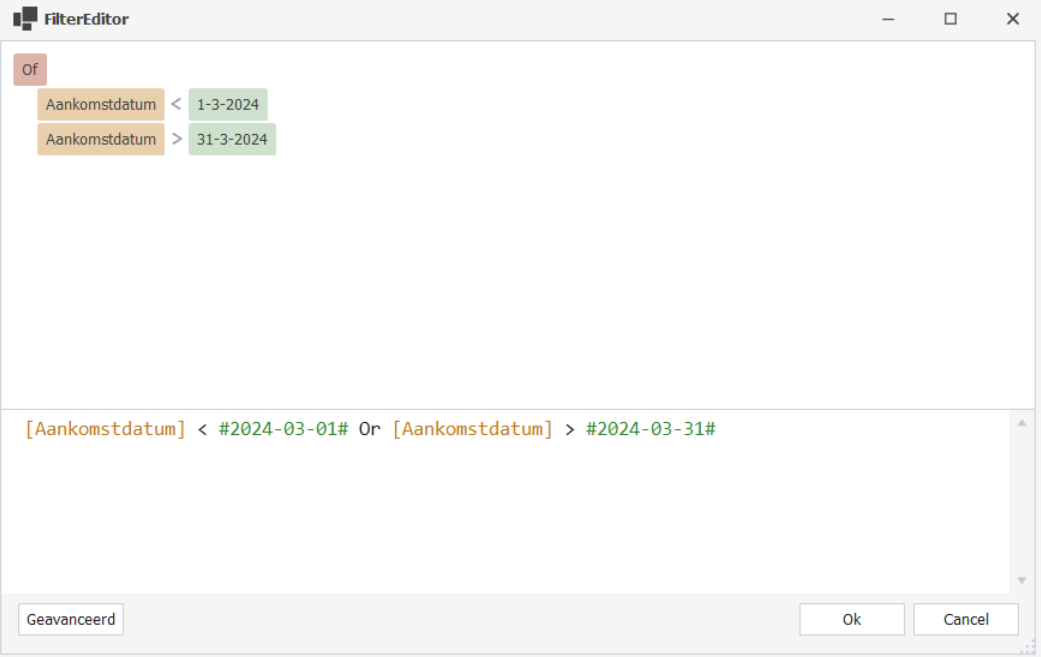This screenshot has height=657, width=1041.
Task: Close the FilterEditor window
Action: (x=1012, y=19)
